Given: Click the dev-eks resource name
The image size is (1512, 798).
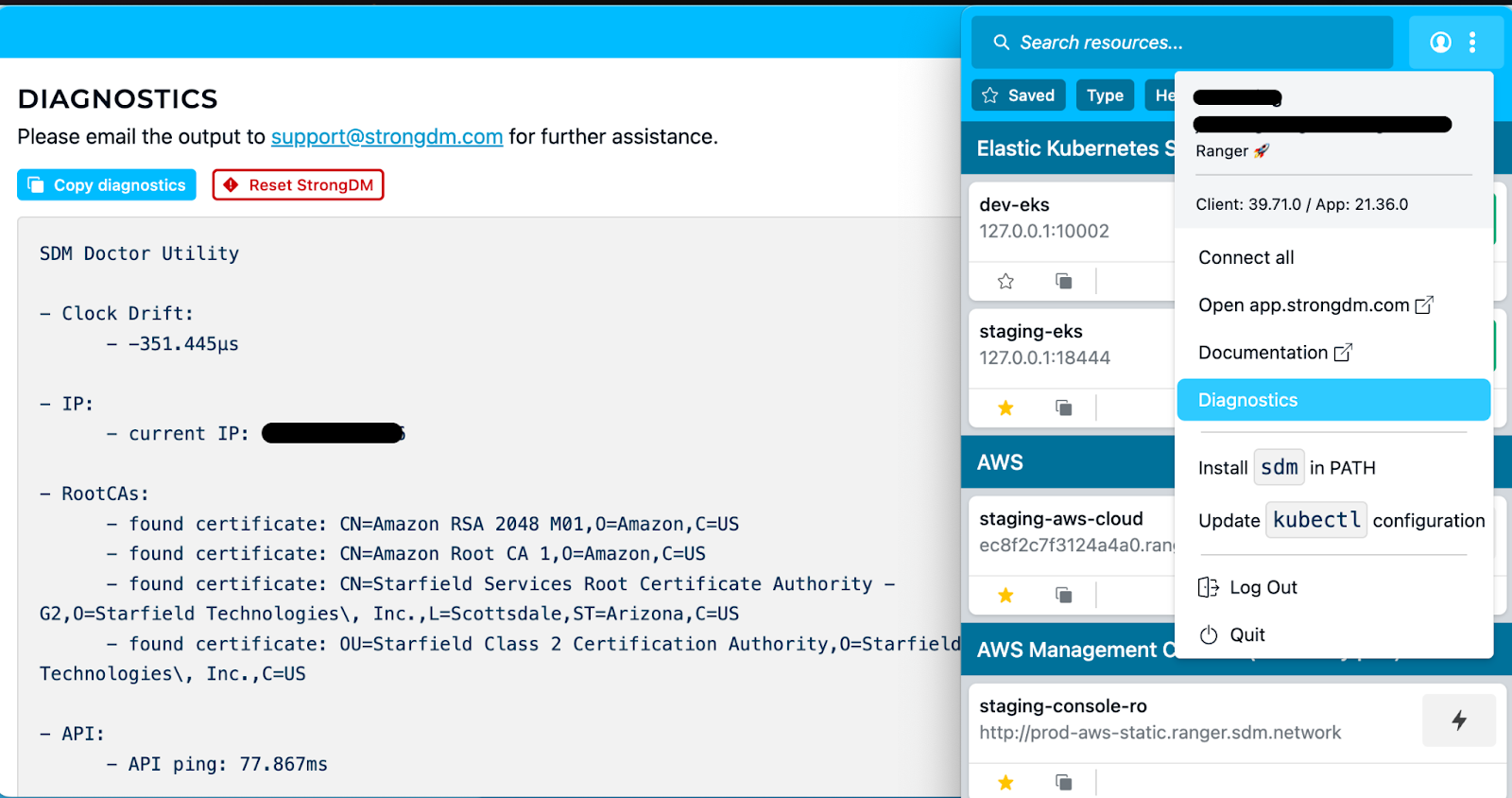Looking at the screenshot, I should click(x=1014, y=204).
